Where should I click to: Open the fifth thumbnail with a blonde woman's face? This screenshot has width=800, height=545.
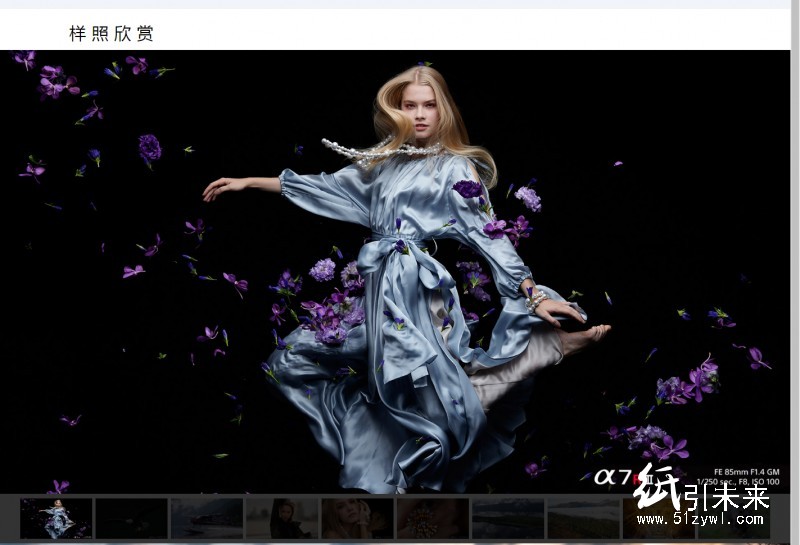click(x=357, y=518)
